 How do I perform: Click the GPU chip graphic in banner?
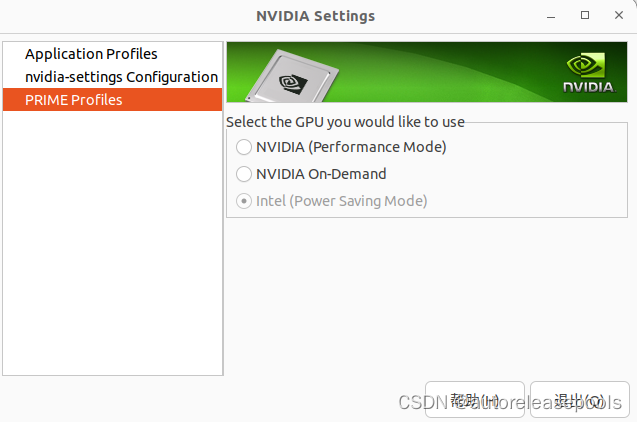pyautogui.click(x=292, y=76)
